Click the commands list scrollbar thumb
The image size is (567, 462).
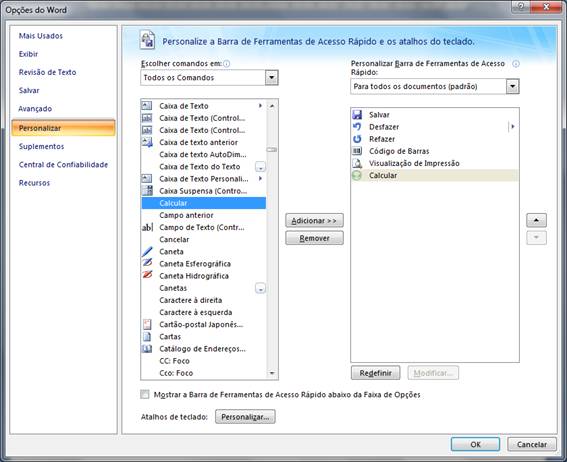click(x=272, y=149)
